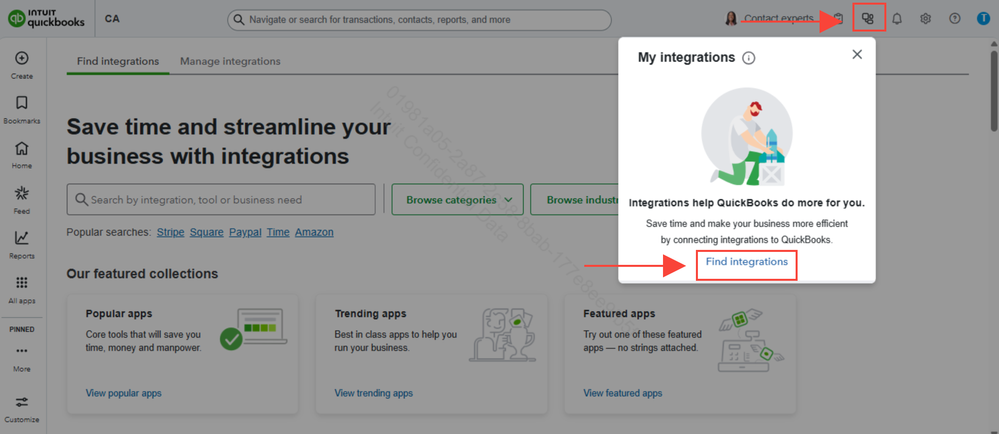The height and width of the screenshot is (434, 999).
Task: Open All apps grid icon
Action: (x=22, y=283)
